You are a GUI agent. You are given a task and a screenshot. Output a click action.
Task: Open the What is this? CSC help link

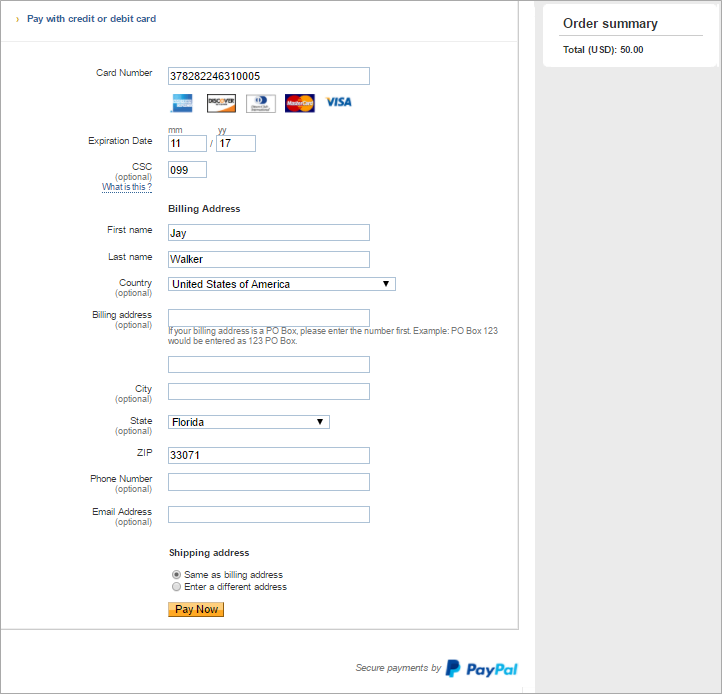[127, 187]
